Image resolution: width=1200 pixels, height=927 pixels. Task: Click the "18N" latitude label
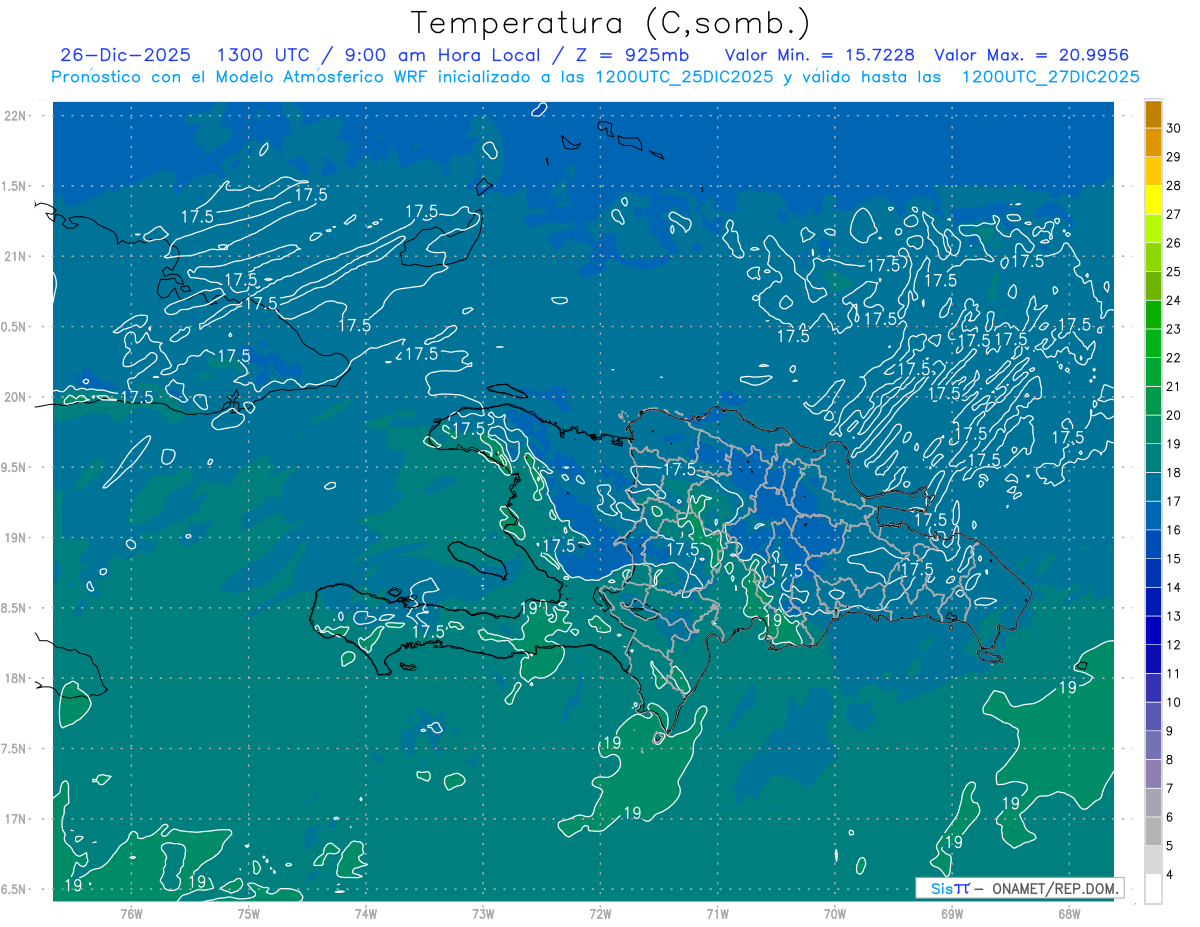(x=15, y=678)
